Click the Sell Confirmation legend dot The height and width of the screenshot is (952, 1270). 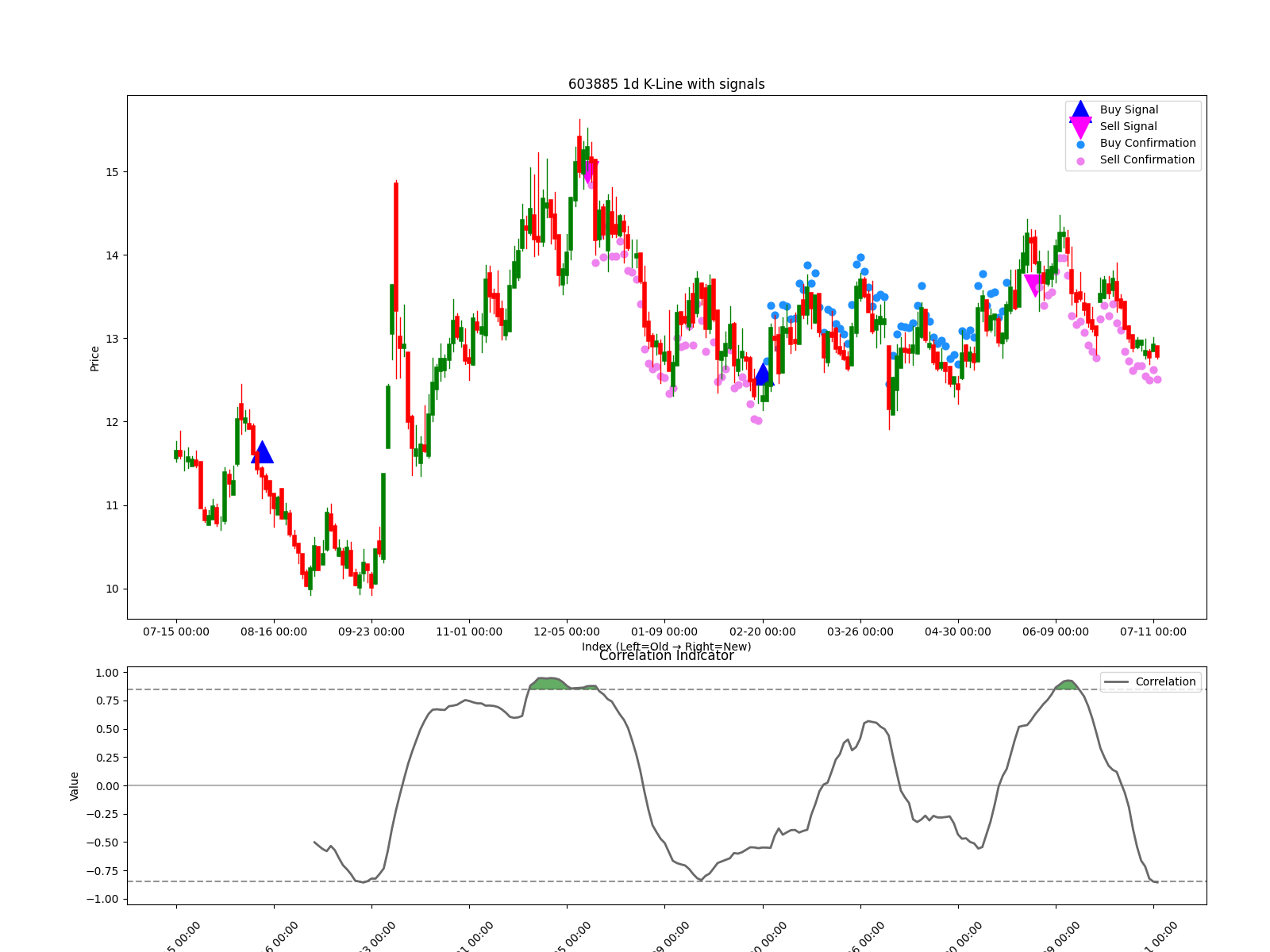click(x=1080, y=161)
